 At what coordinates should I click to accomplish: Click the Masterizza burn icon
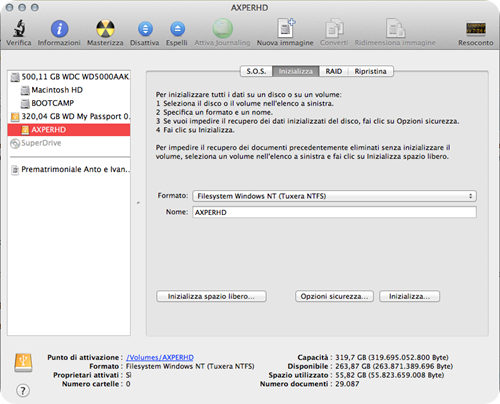105,29
